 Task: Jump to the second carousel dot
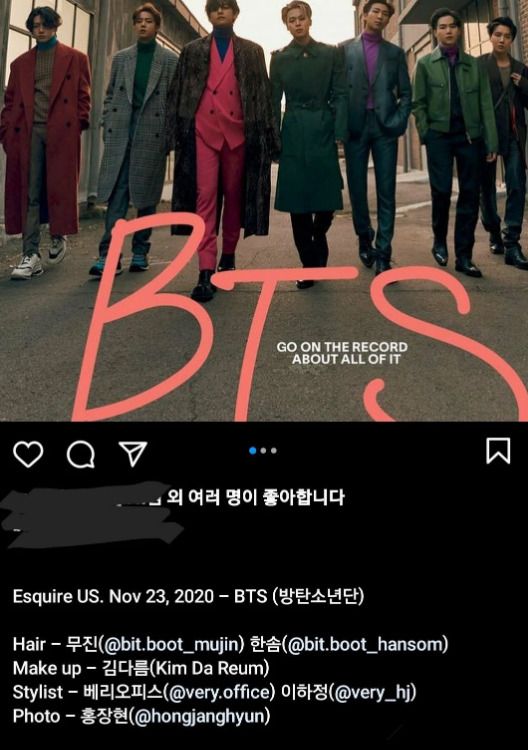263,451
